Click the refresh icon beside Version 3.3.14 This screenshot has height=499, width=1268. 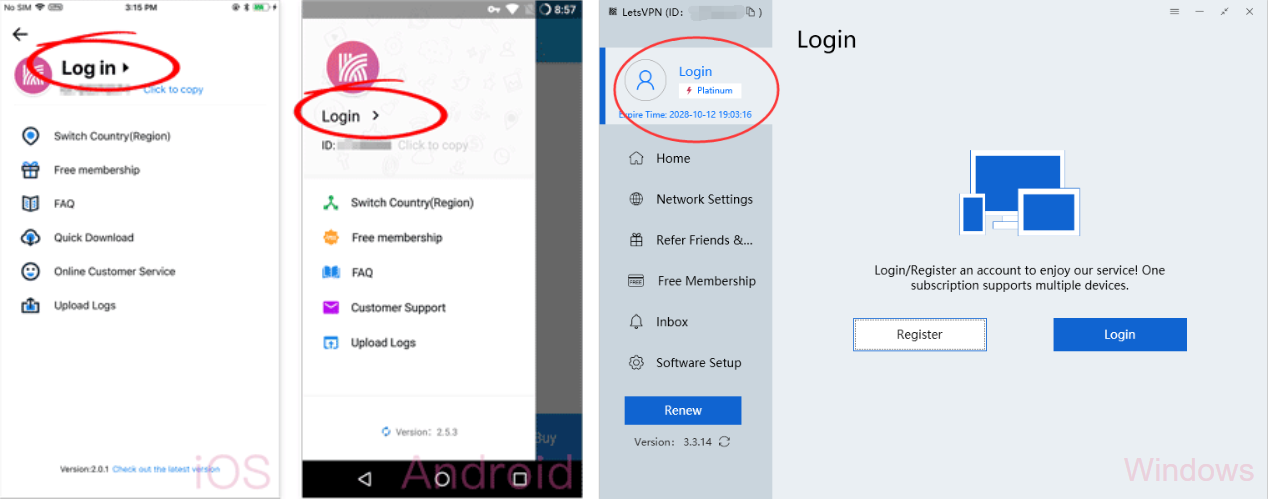point(724,441)
